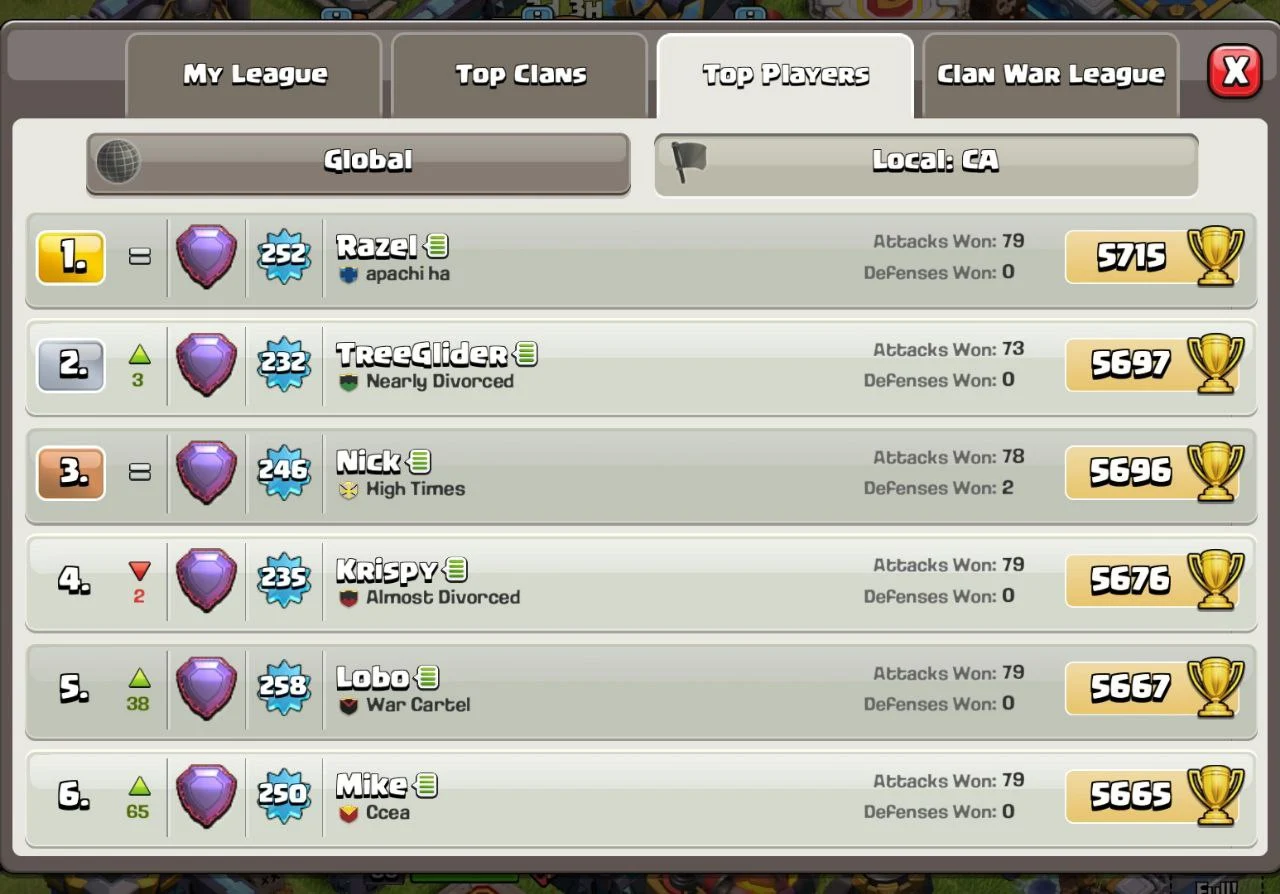This screenshot has height=894, width=1280.
Task: Select the Global leaderboard button
Action: [358, 163]
